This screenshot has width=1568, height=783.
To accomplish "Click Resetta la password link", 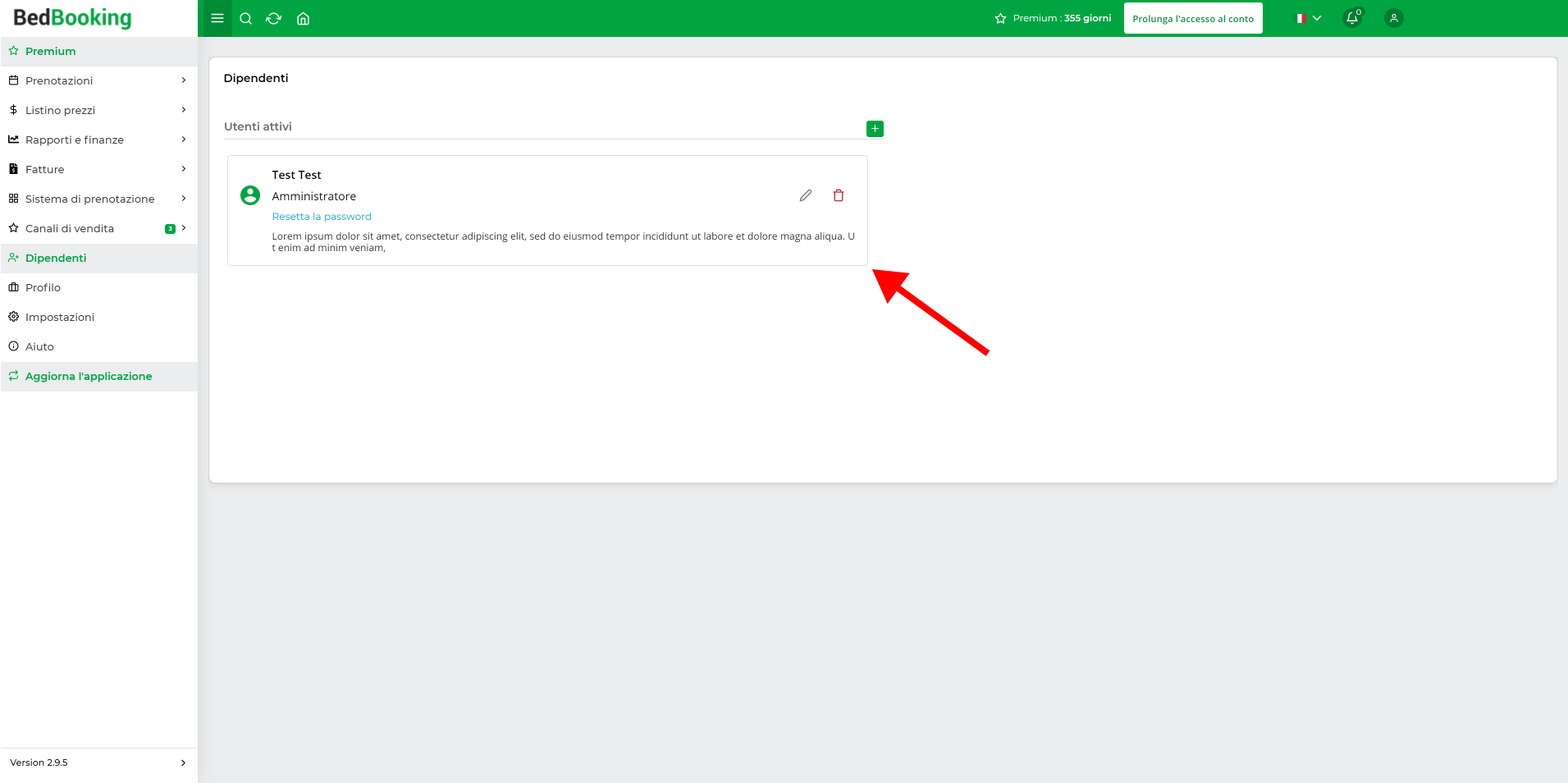I will [x=322, y=217].
